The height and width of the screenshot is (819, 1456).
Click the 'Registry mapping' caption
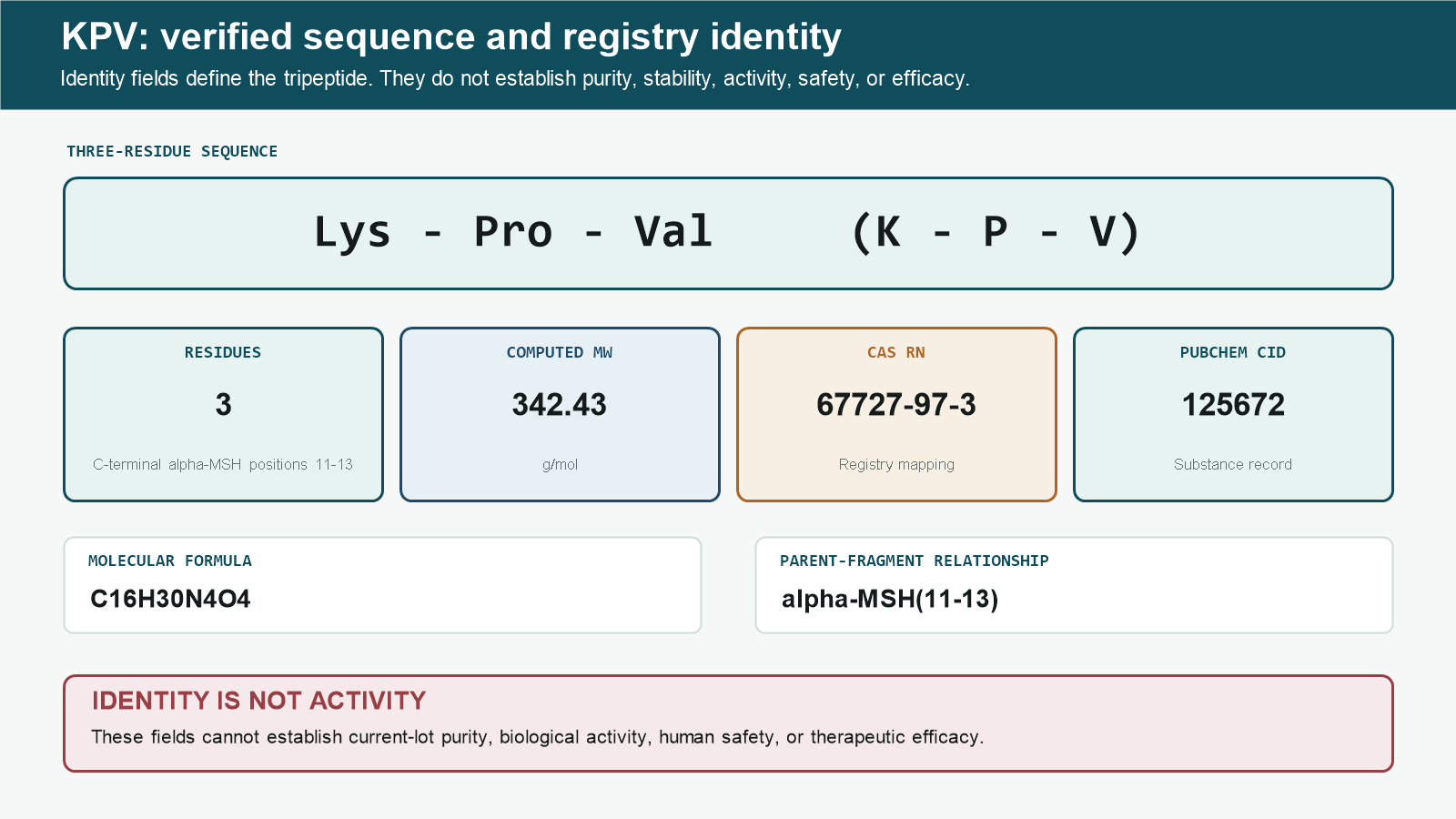point(896,464)
